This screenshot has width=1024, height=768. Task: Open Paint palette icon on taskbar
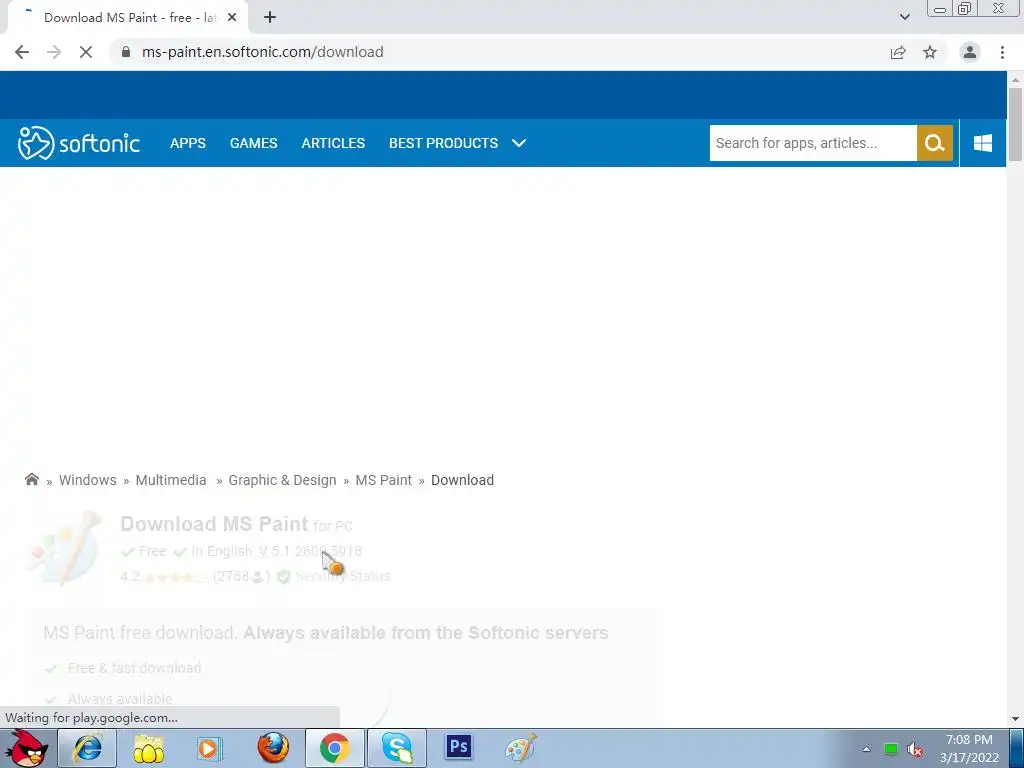point(520,748)
